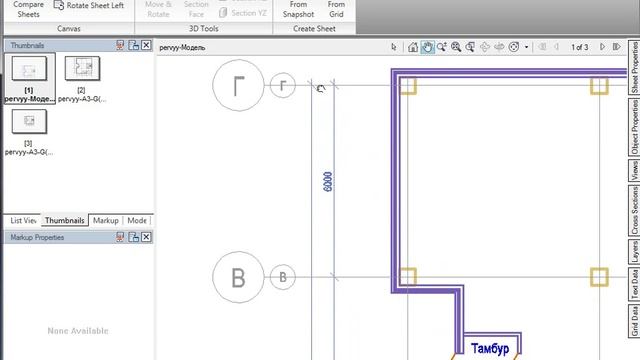This screenshot has width=640, height=360.
Task: Click the 6000 dimension text
Action: click(328, 182)
